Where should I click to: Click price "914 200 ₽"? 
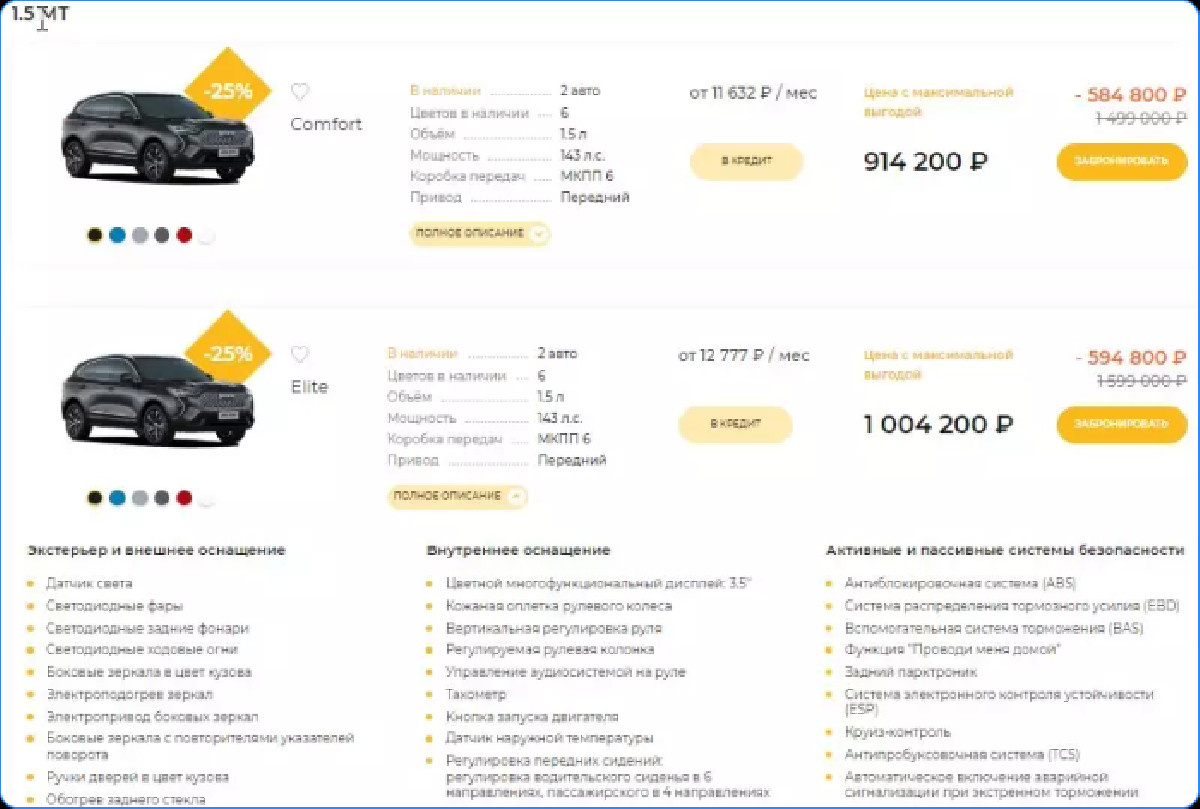tap(925, 161)
